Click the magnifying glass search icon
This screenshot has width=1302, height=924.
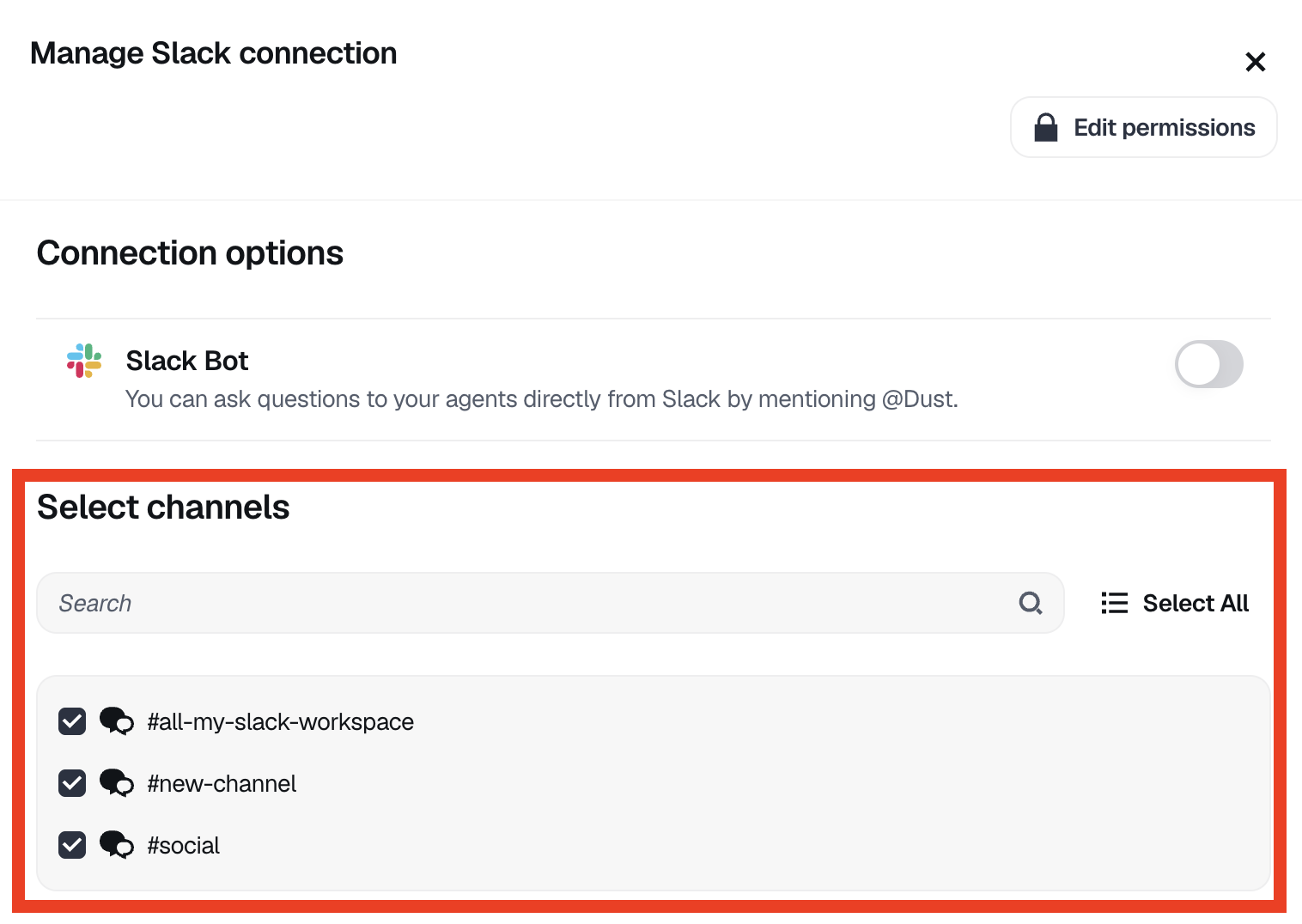(x=1030, y=603)
